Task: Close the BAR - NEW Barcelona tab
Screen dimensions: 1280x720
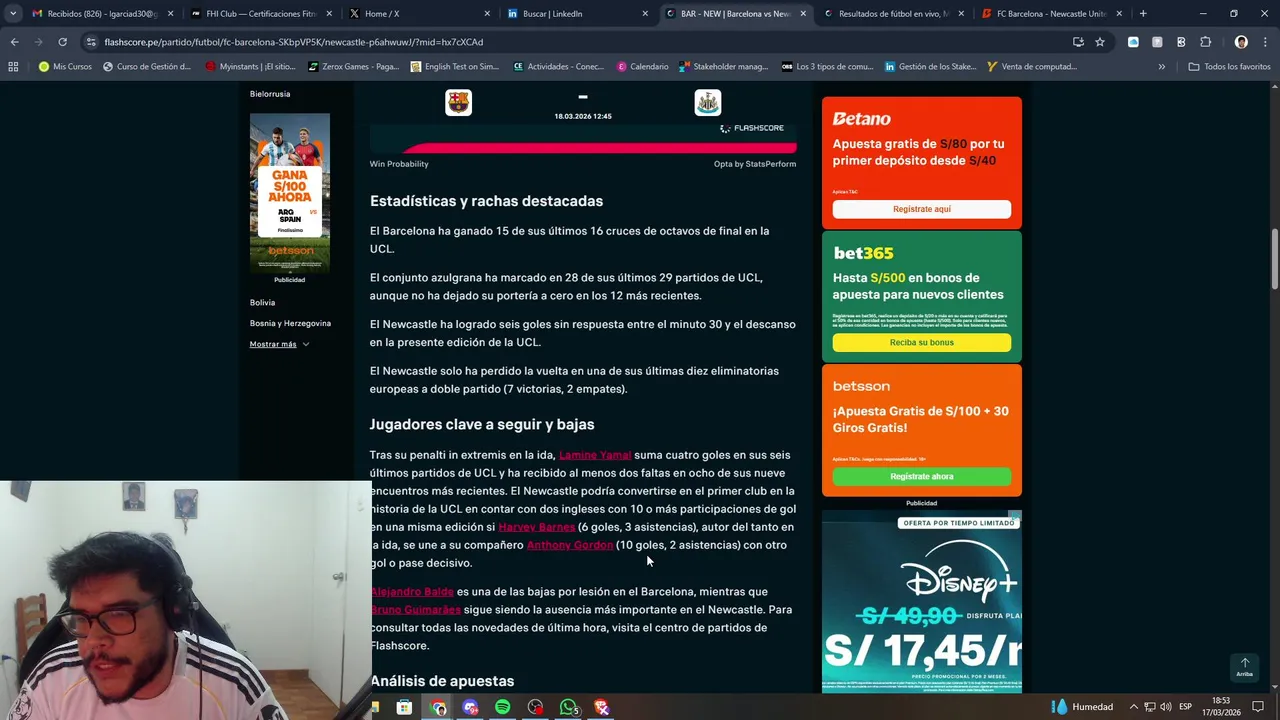Action: (x=802, y=14)
